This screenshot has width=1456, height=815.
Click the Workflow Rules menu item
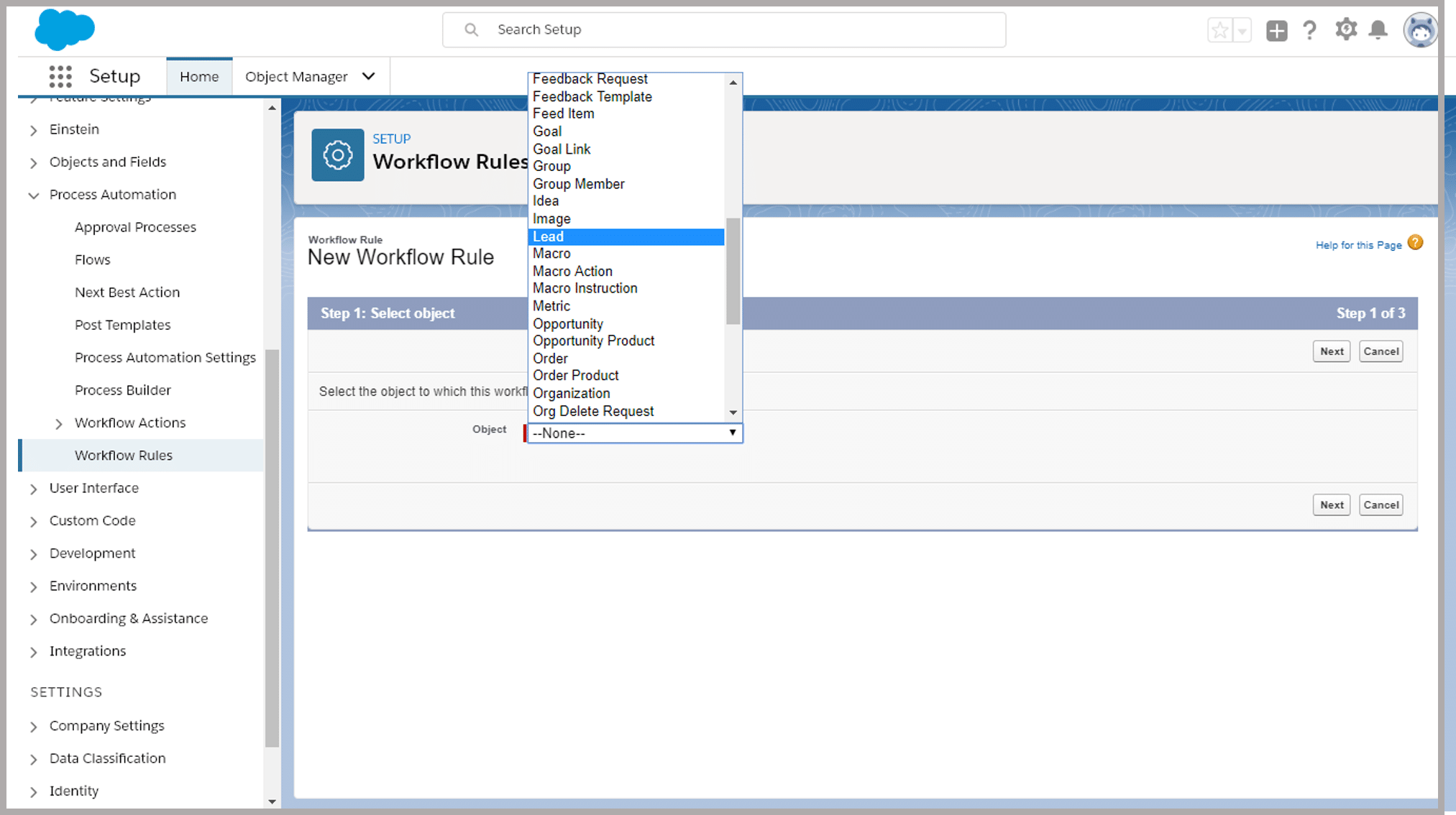point(123,454)
